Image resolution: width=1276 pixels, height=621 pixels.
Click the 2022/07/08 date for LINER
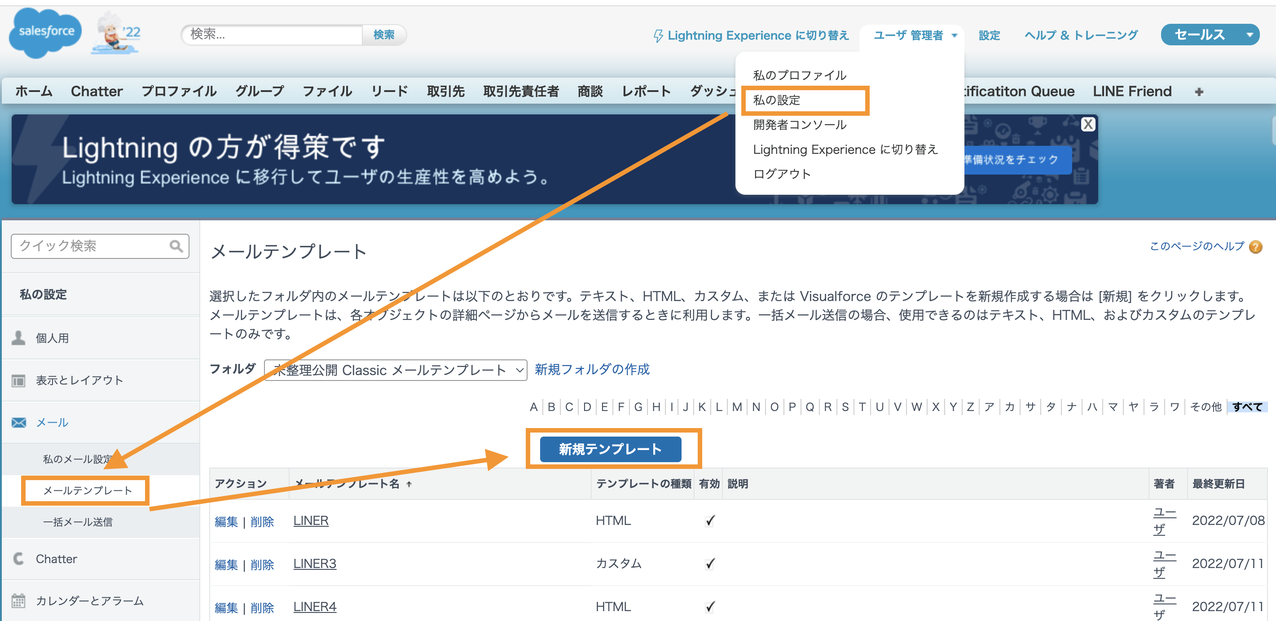[1228, 521]
